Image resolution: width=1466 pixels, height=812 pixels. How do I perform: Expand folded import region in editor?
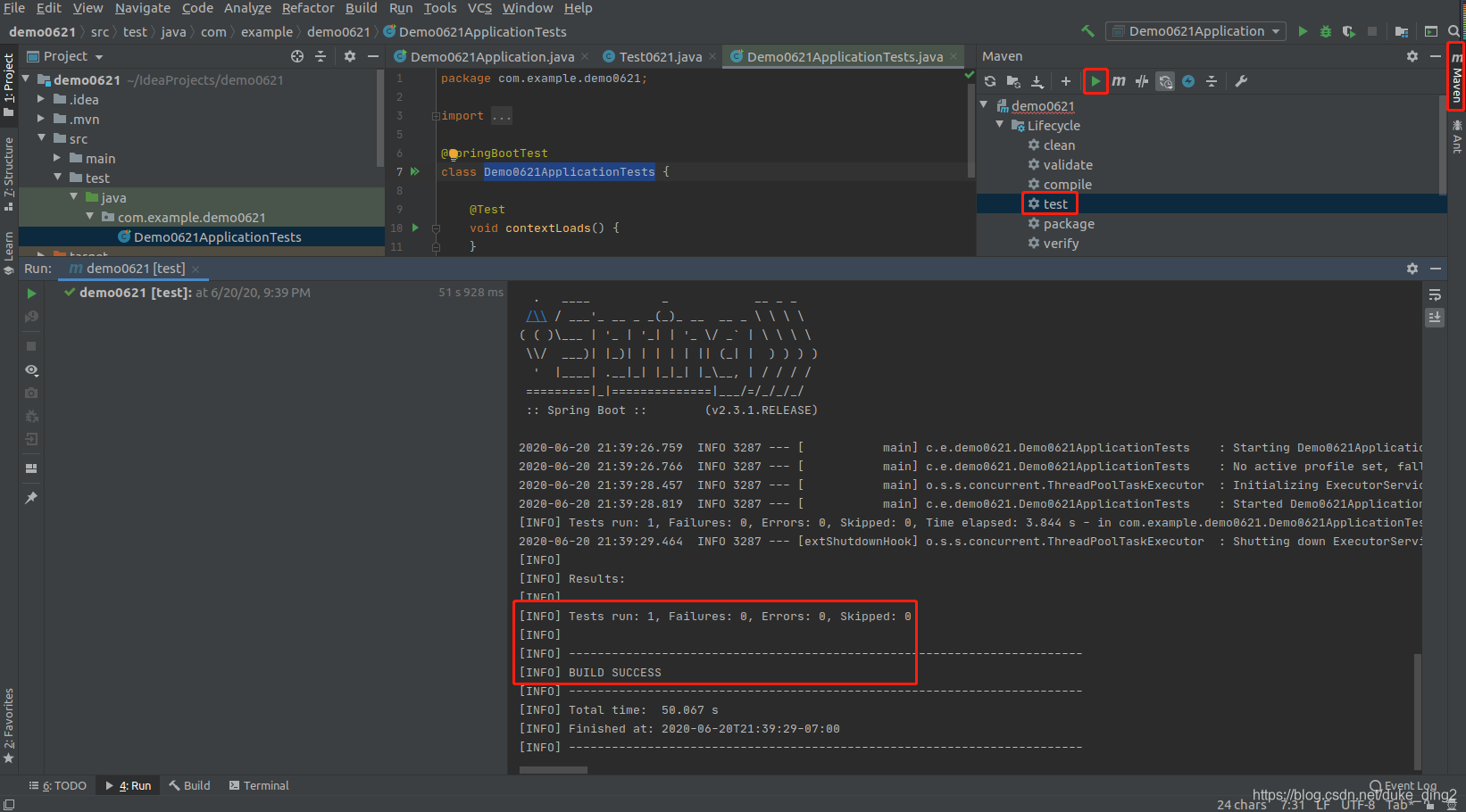click(436, 116)
